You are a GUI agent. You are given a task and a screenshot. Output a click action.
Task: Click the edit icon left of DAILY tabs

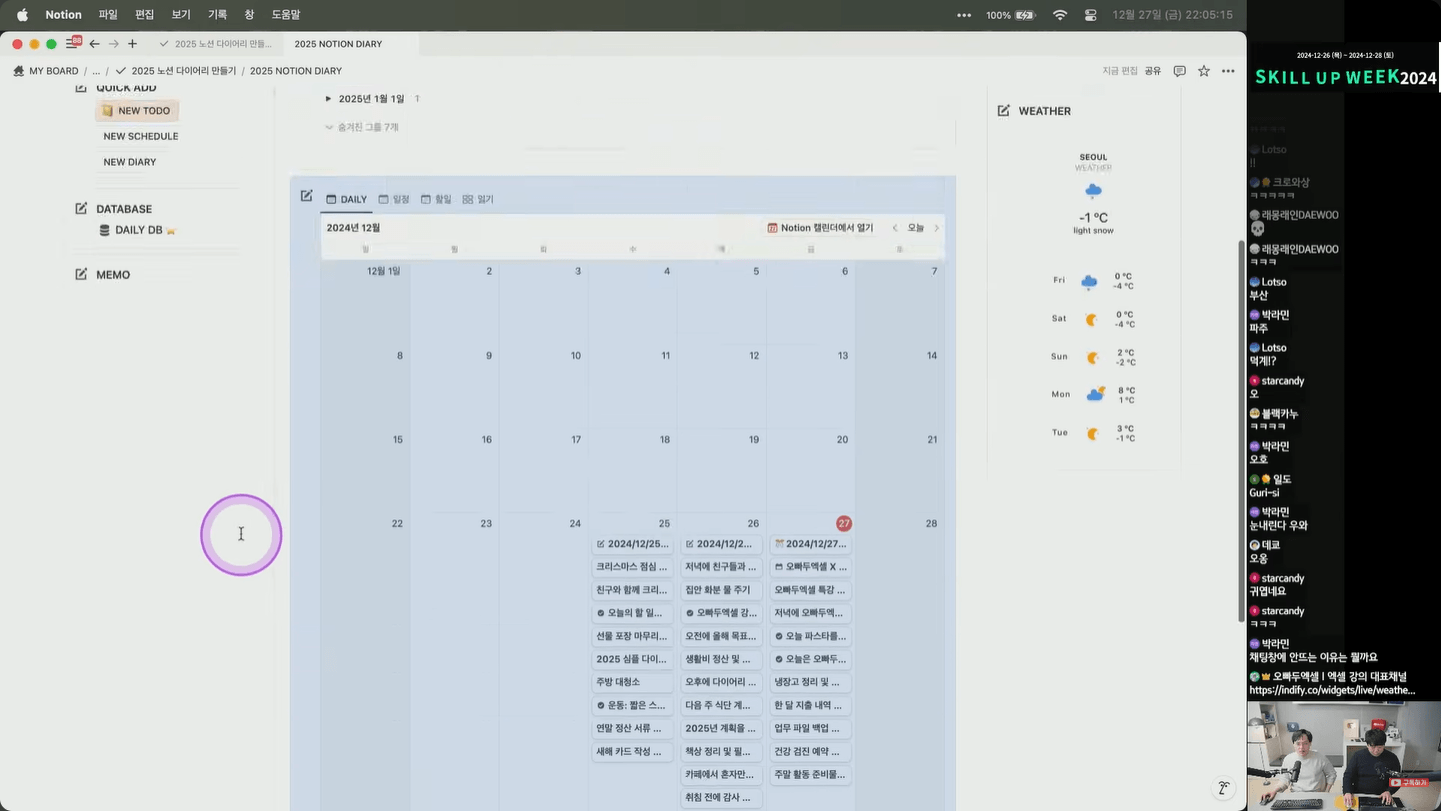307,196
